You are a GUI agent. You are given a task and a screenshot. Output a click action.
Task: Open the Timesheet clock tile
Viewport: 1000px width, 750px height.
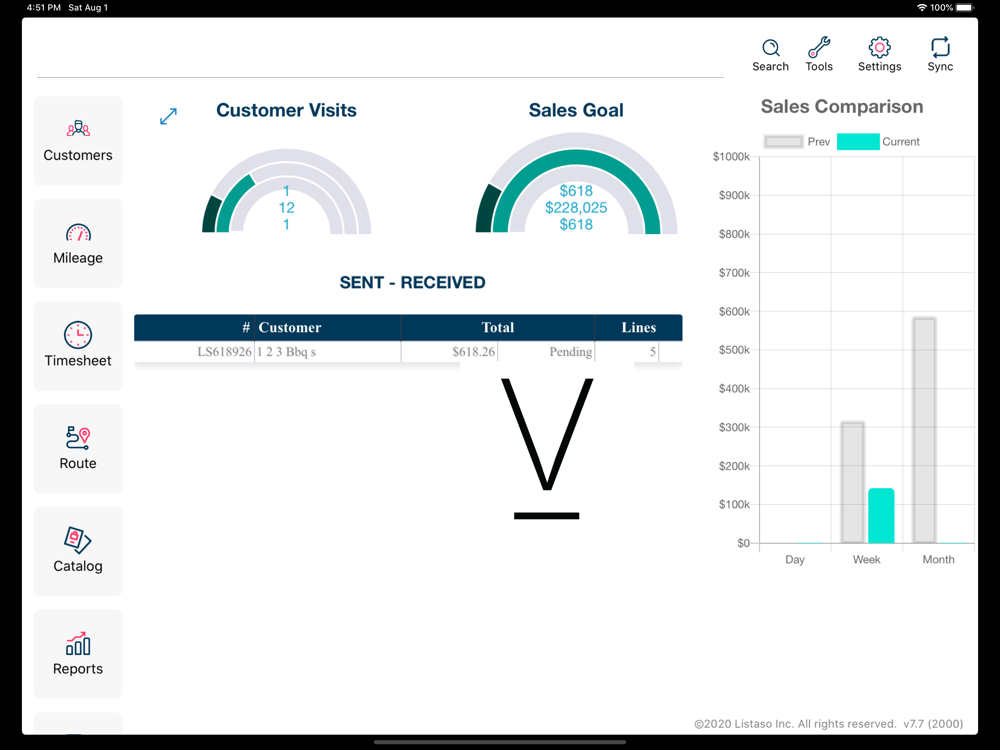(78, 346)
